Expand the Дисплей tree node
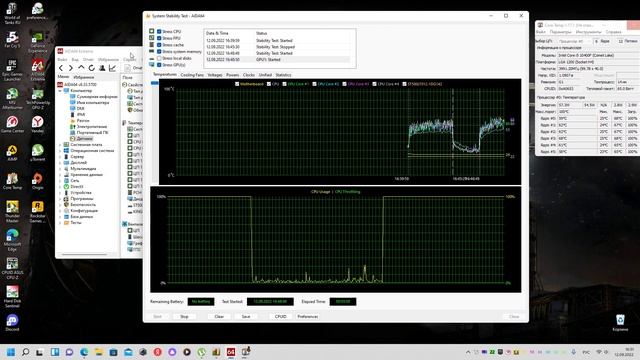The image size is (640, 360). [60, 162]
